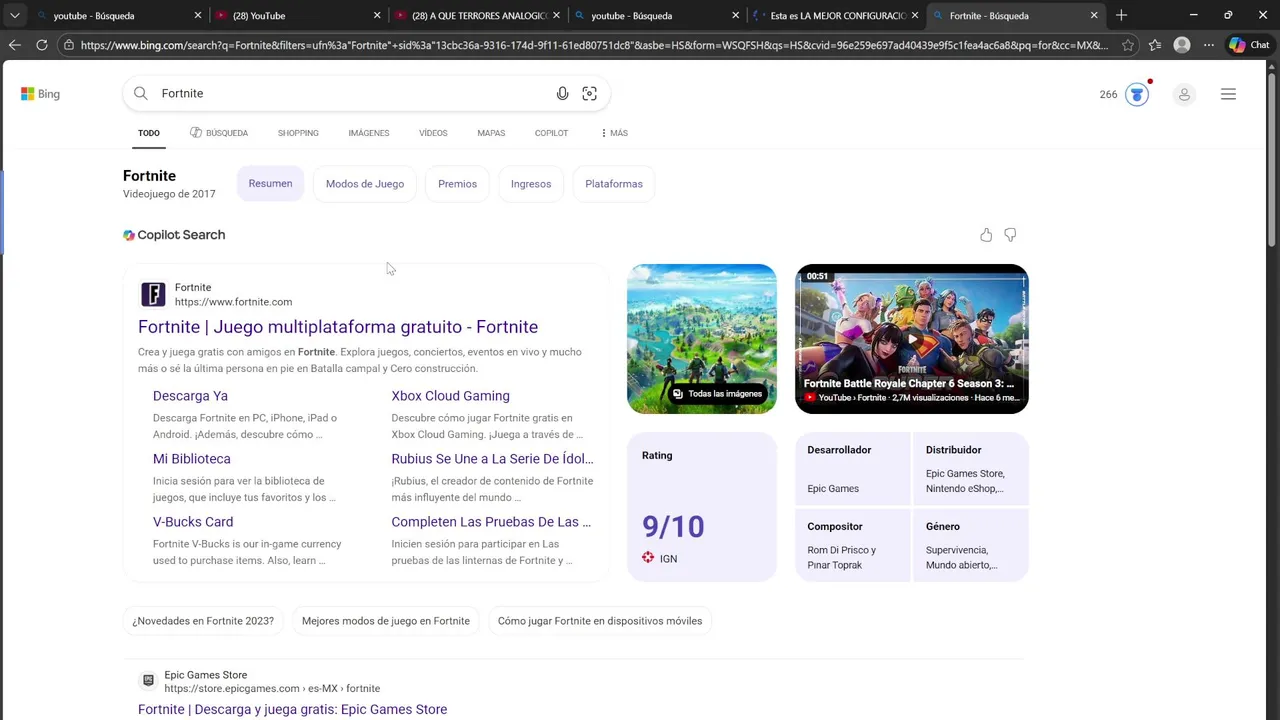Open visual search camera icon
The width and height of the screenshot is (1280, 720).
pyautogui.click(x=589, y=93)
